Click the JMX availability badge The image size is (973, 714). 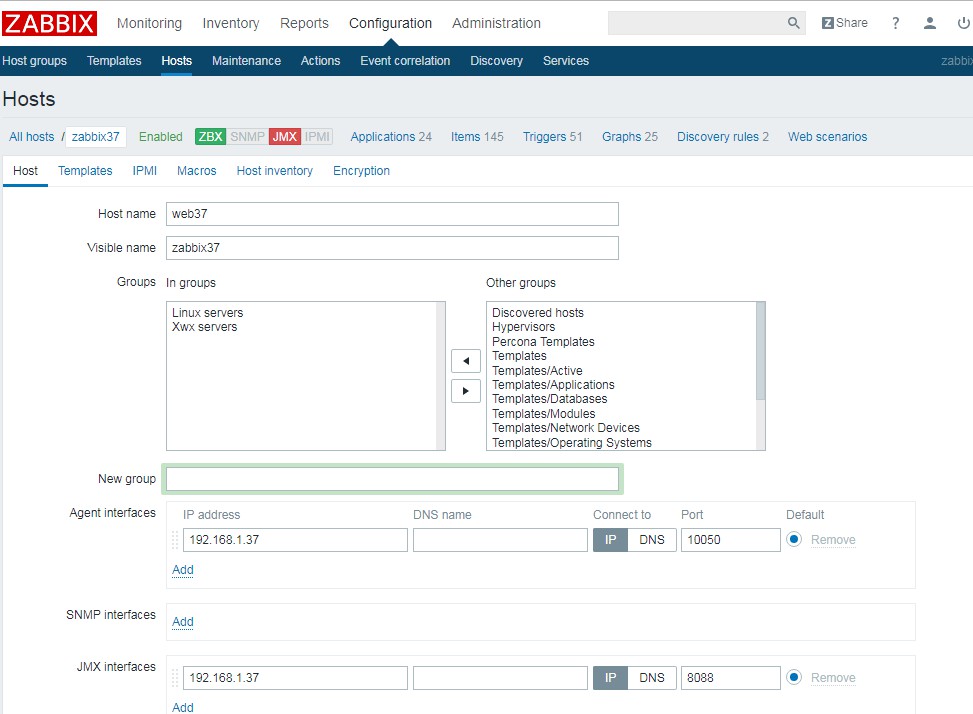[284, 137]
